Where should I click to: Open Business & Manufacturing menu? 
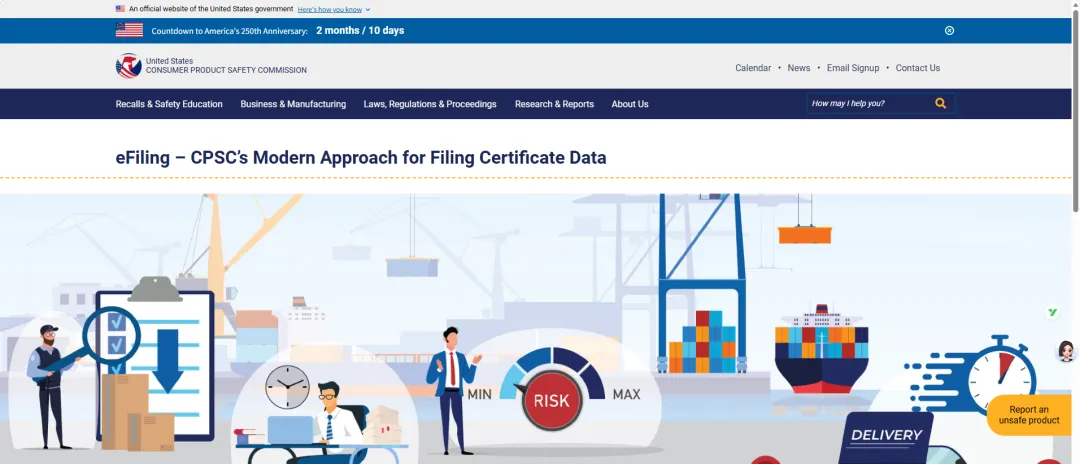click(293, 104)
